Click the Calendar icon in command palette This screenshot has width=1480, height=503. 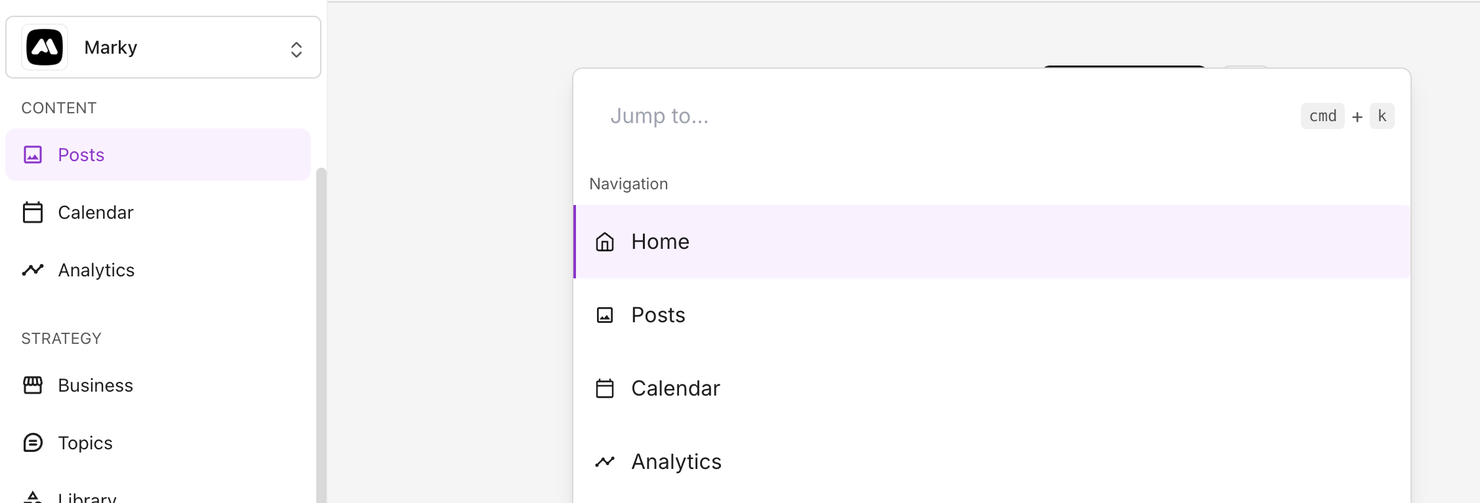[605, 388]
